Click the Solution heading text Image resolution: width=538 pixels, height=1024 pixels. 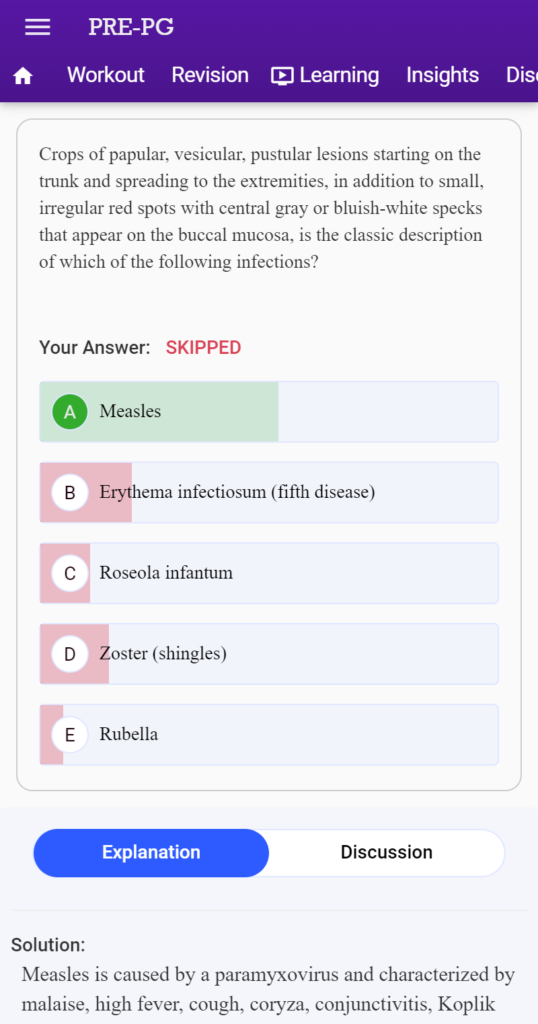click(48, 945)
